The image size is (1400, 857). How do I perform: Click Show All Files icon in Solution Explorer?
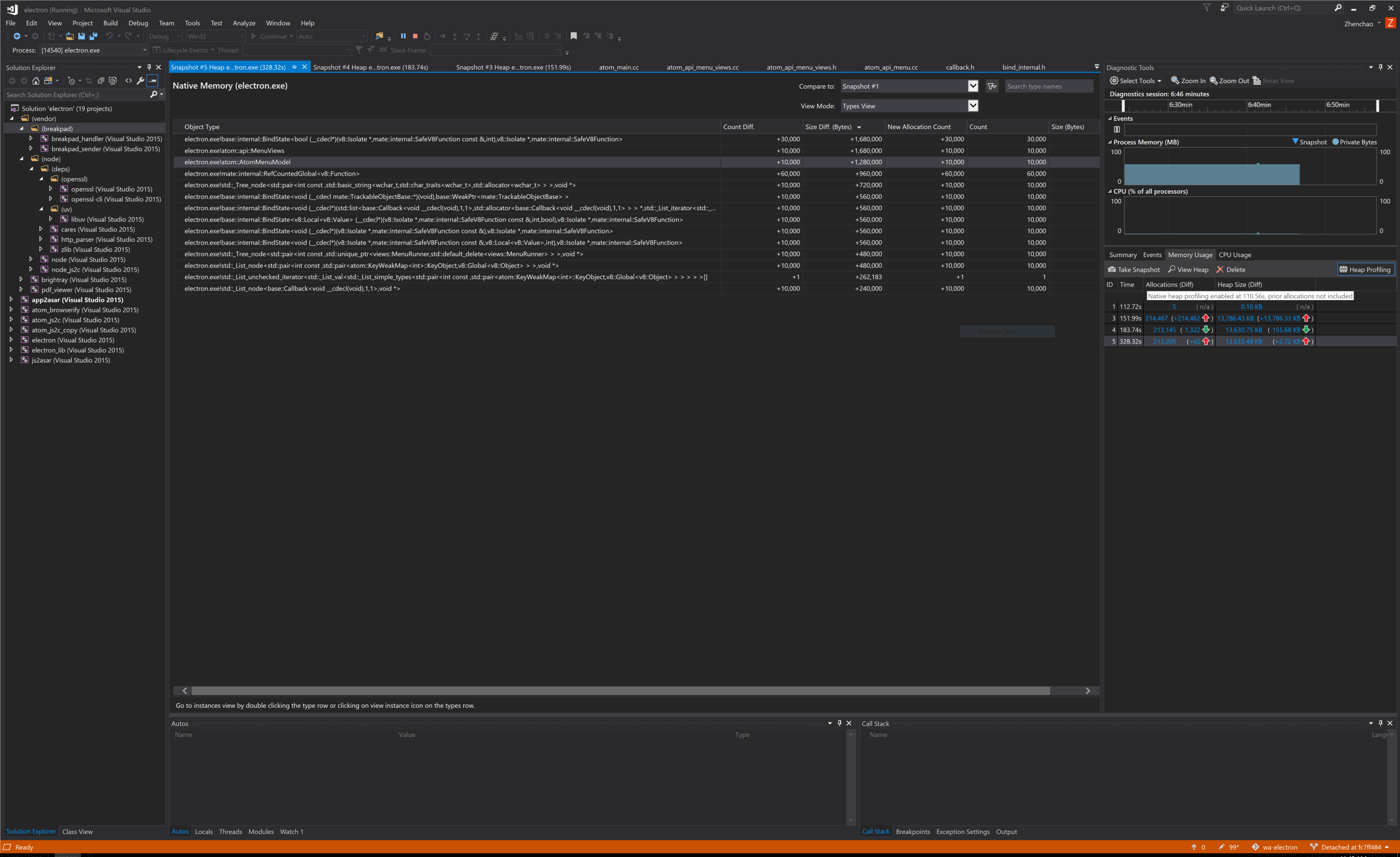[113, 81]
